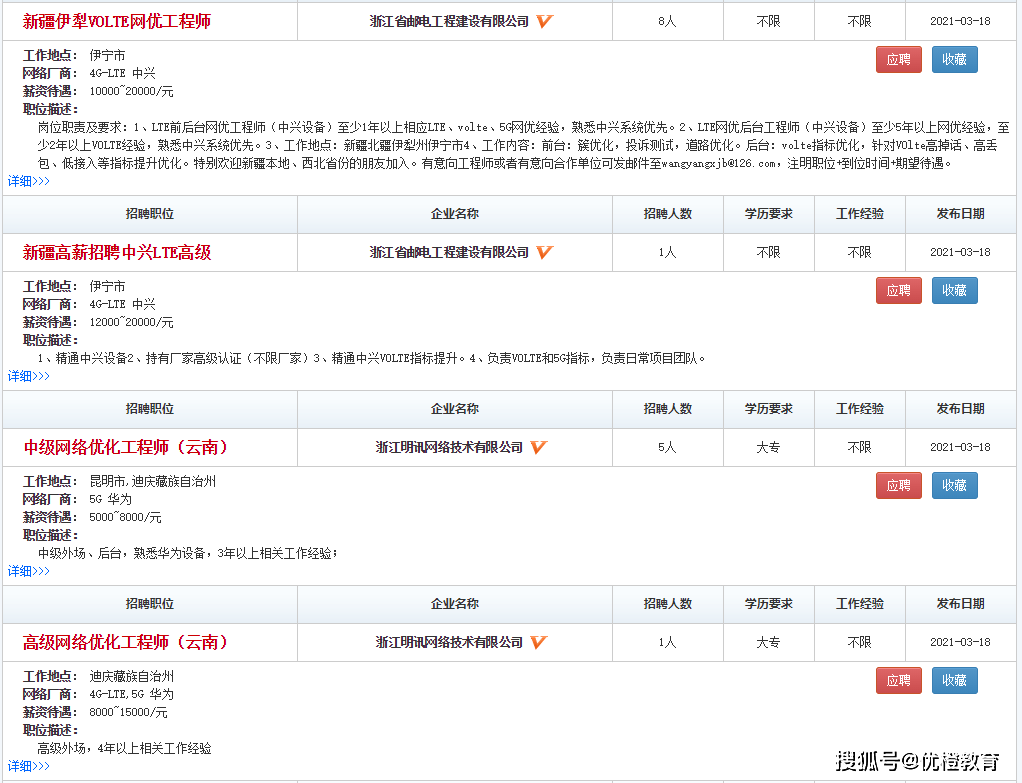Open 详细>>> under 中兴LTE高级 job description

29,376
